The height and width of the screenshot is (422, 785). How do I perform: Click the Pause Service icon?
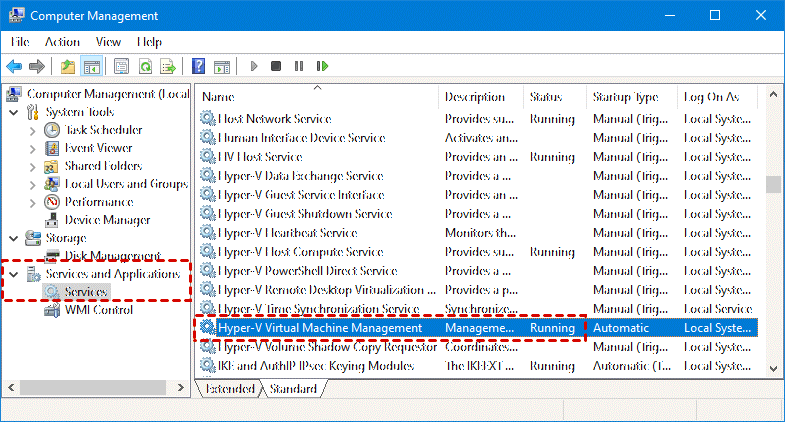coord(299,66)
